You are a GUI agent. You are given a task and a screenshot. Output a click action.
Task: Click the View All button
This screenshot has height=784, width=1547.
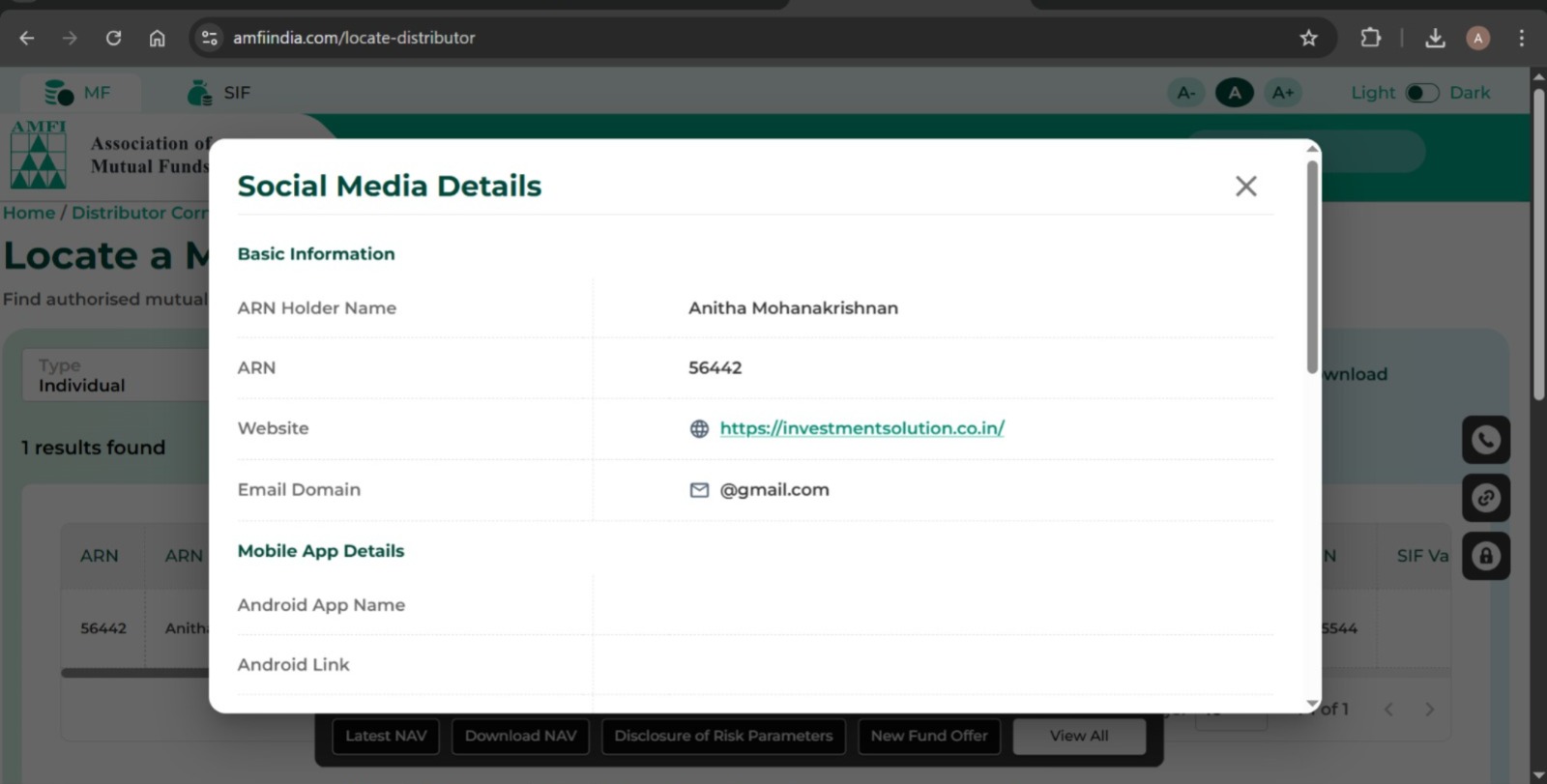[x=1079, y=736]
